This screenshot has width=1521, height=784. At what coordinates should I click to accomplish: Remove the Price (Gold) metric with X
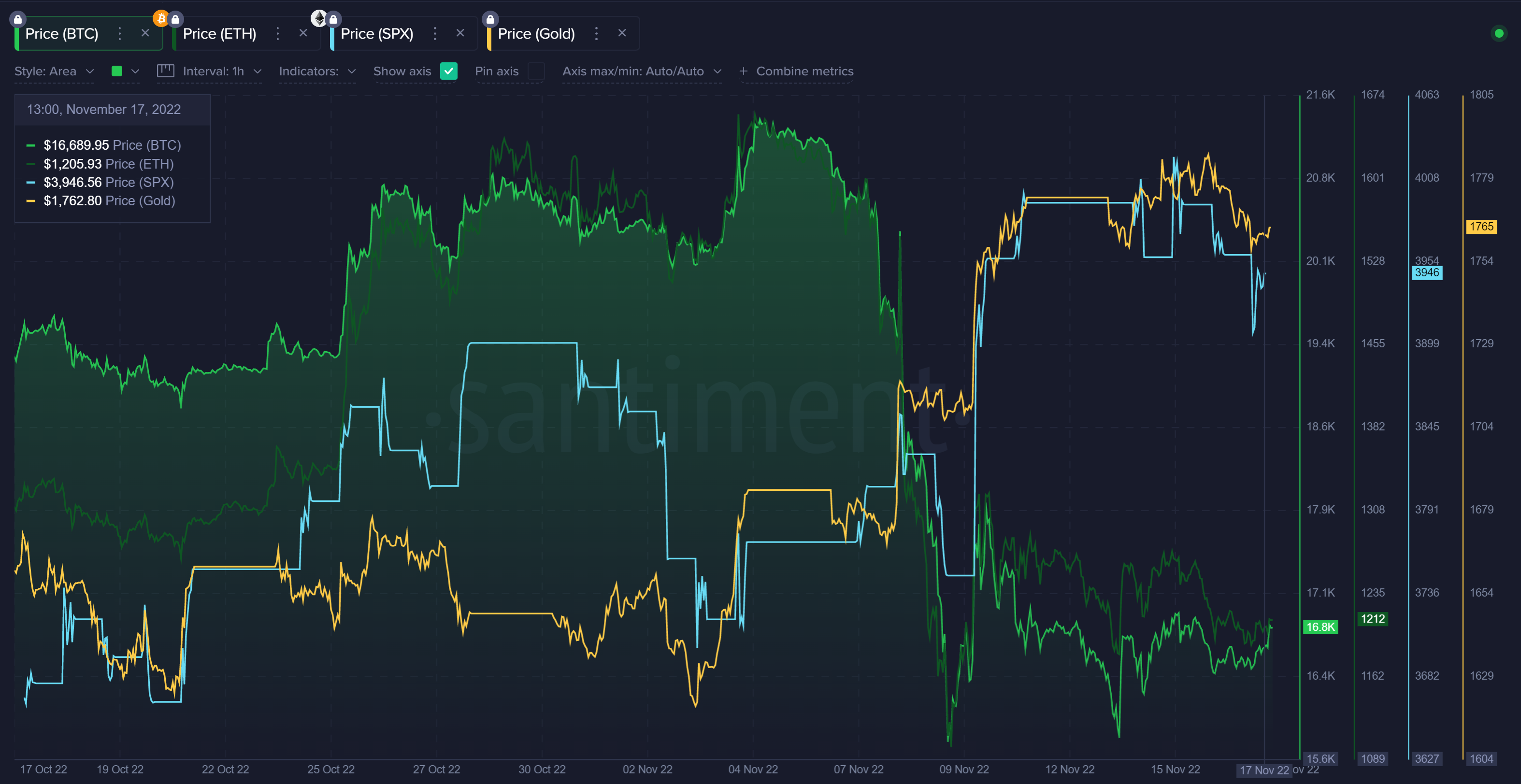pos(622,33)
